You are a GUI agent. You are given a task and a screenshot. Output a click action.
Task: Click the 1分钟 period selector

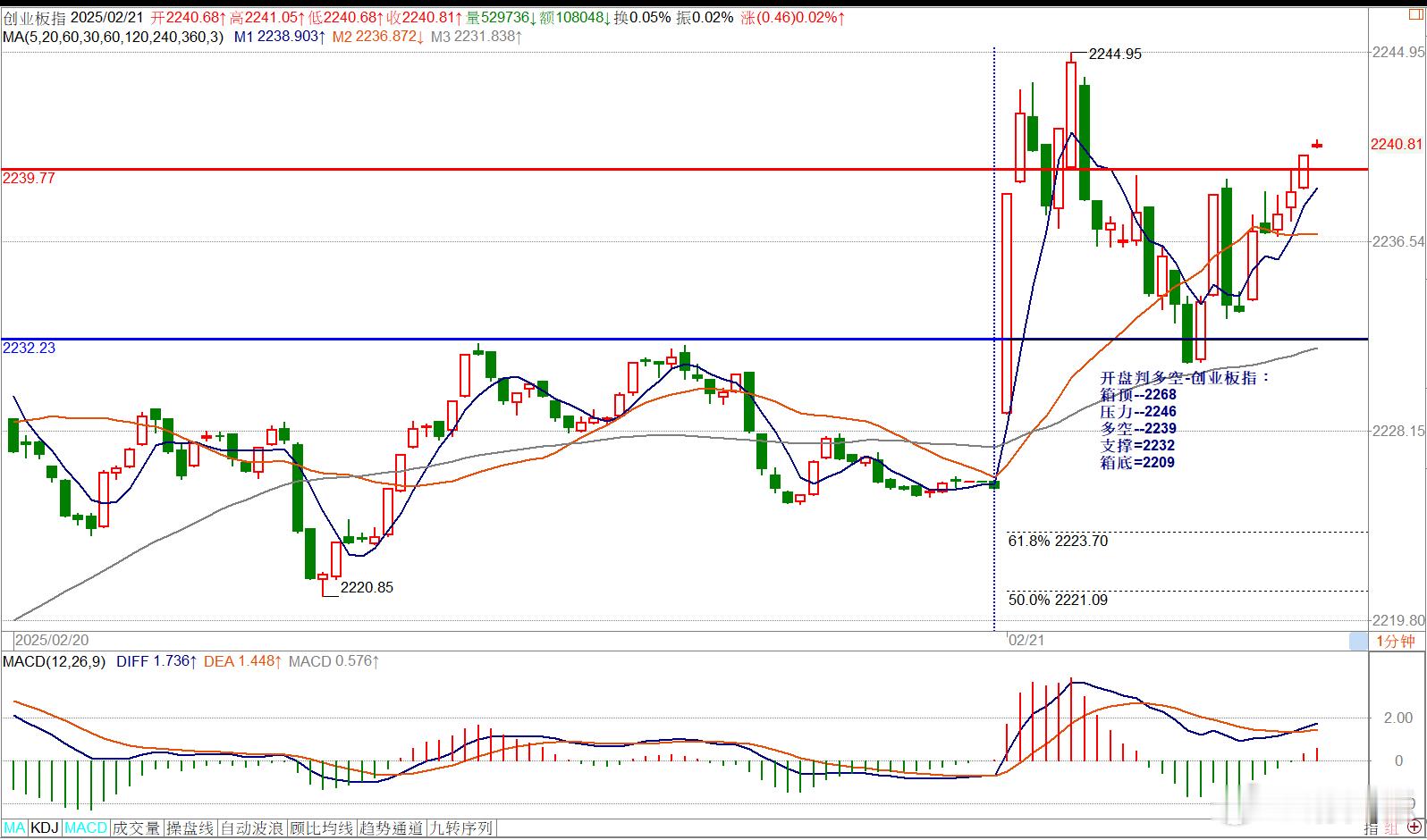[1396, 641]
